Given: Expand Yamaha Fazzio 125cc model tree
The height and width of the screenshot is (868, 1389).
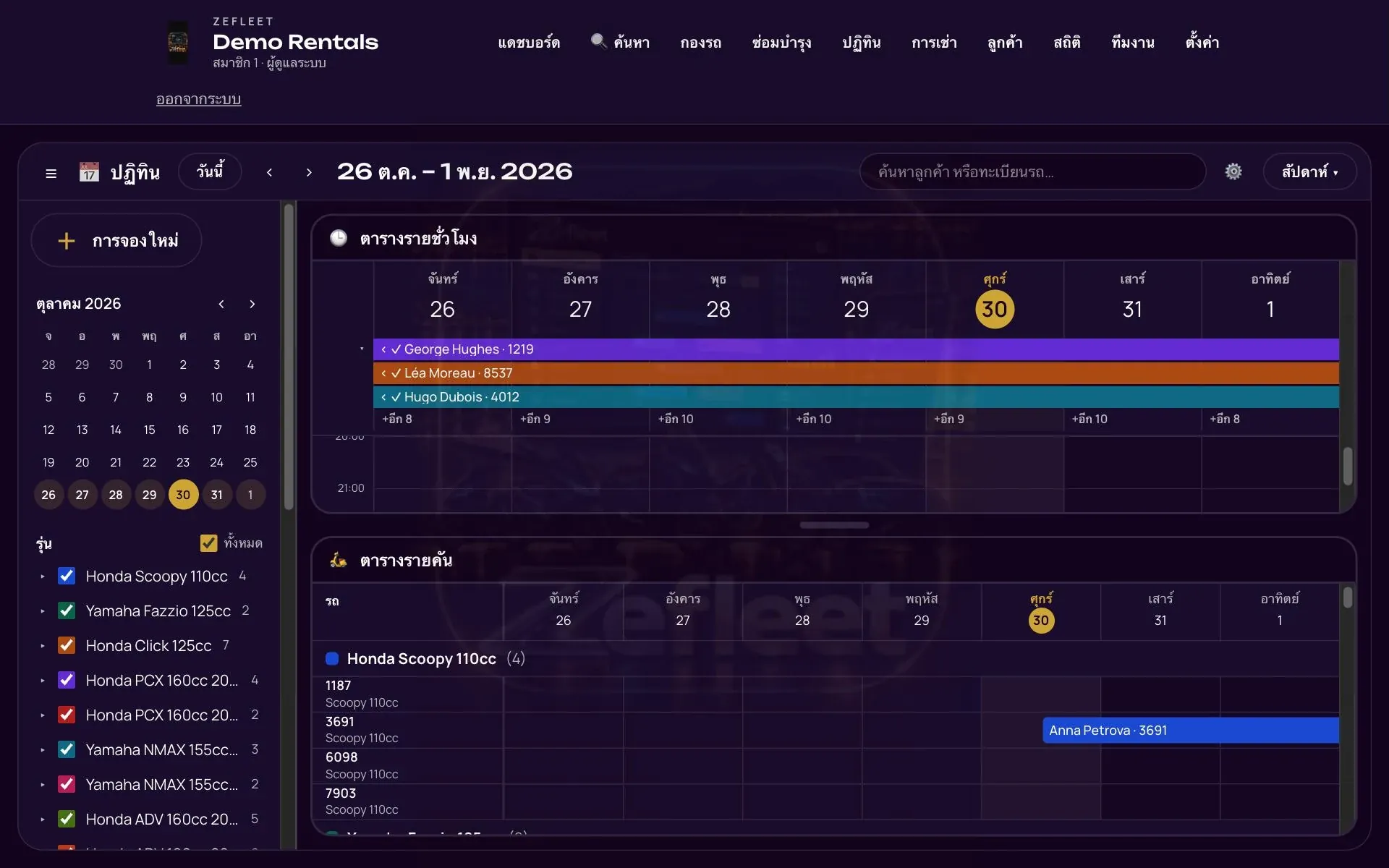Looking at the screenshot, I should pos(43,611).
